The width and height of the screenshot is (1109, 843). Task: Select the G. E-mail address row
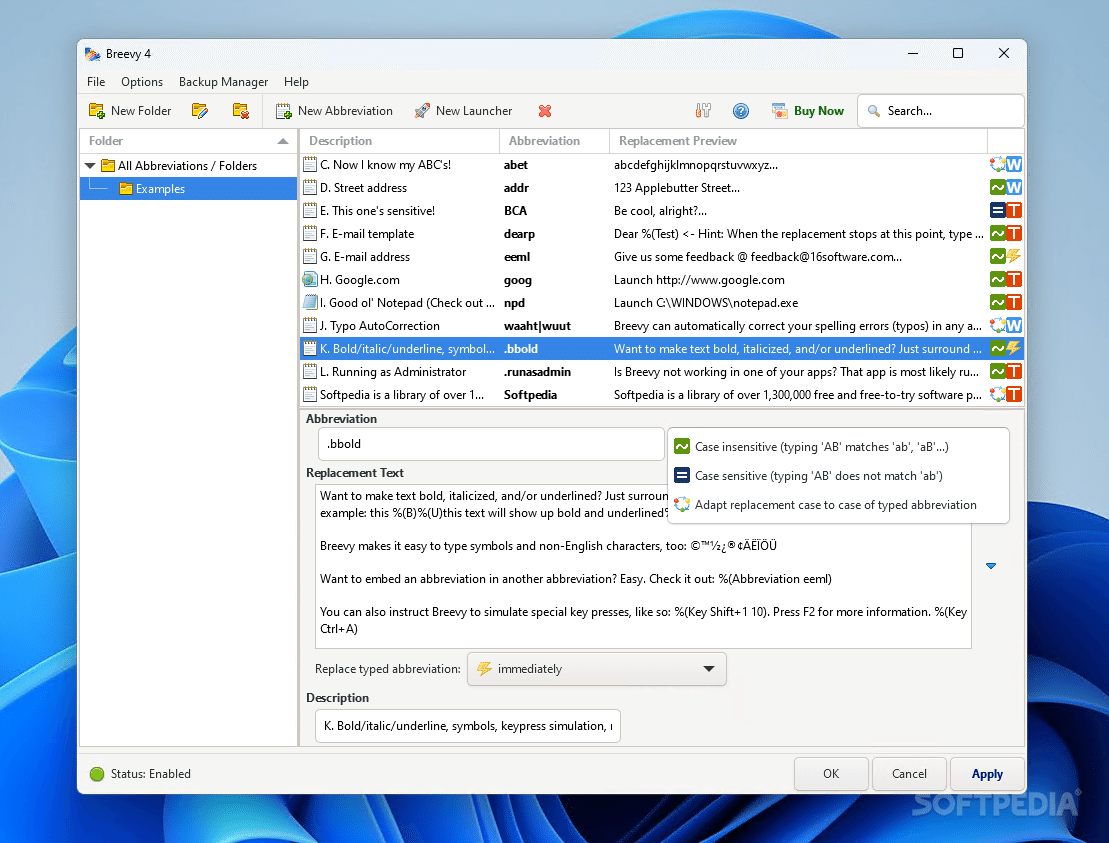click(662, 257)
